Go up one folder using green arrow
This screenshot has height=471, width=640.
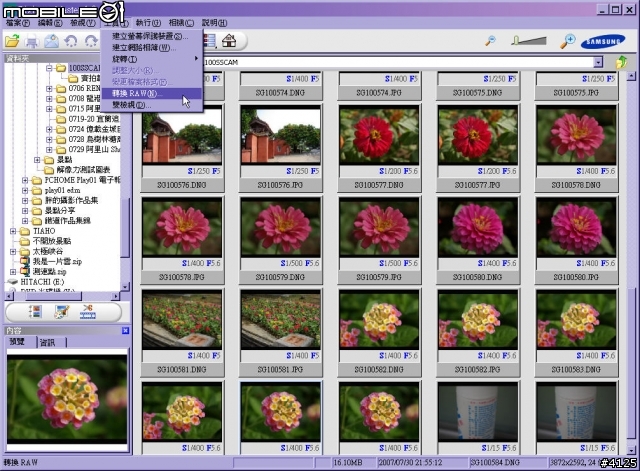coord(621,62)
